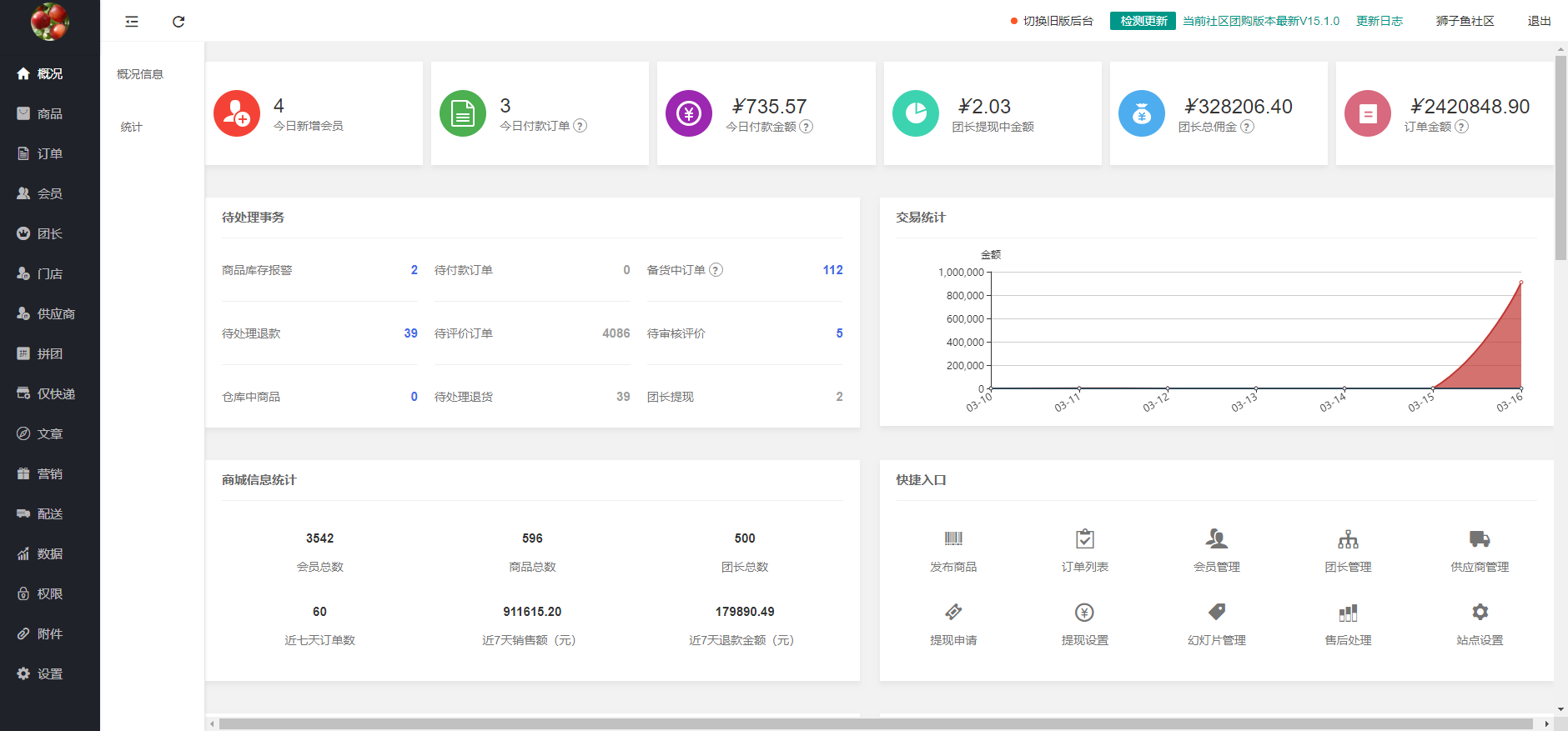Screen dimensions: 1568x731
Task: Click the teal 团长提现中金额 pie icon
Action: 916,113
